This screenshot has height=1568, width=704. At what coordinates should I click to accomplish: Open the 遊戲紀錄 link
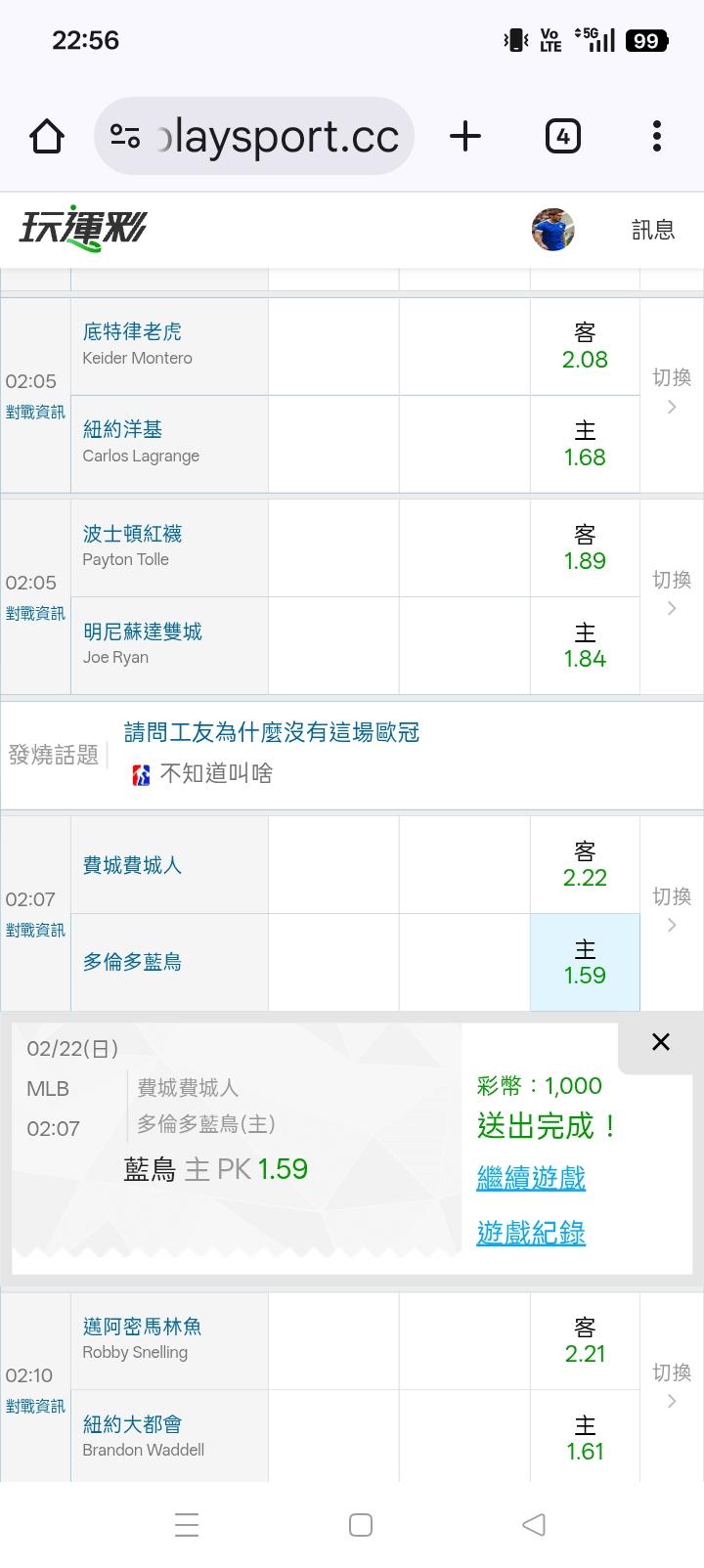click(531, 1233)
